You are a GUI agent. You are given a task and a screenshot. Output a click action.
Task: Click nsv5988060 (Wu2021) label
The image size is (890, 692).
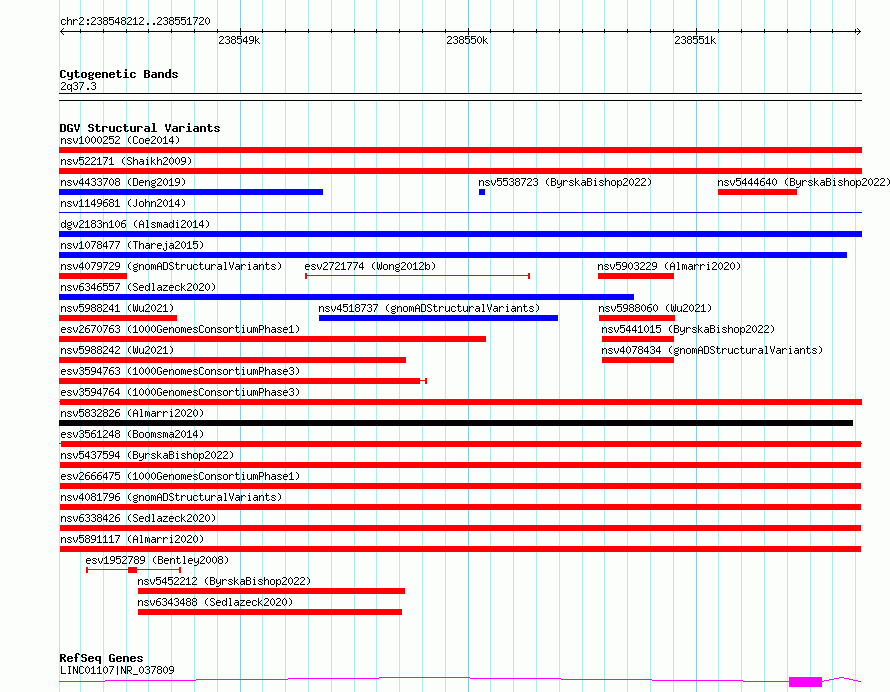click(x=655, y=308)
